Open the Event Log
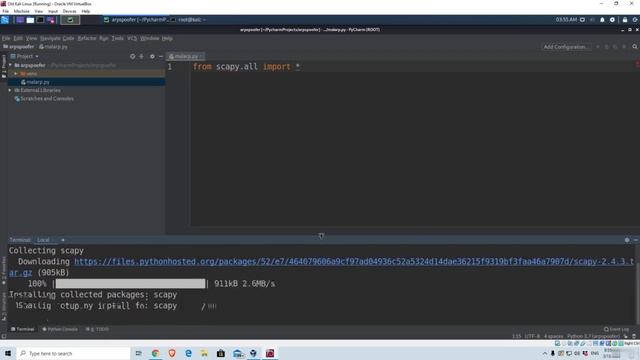 (617, 329)
